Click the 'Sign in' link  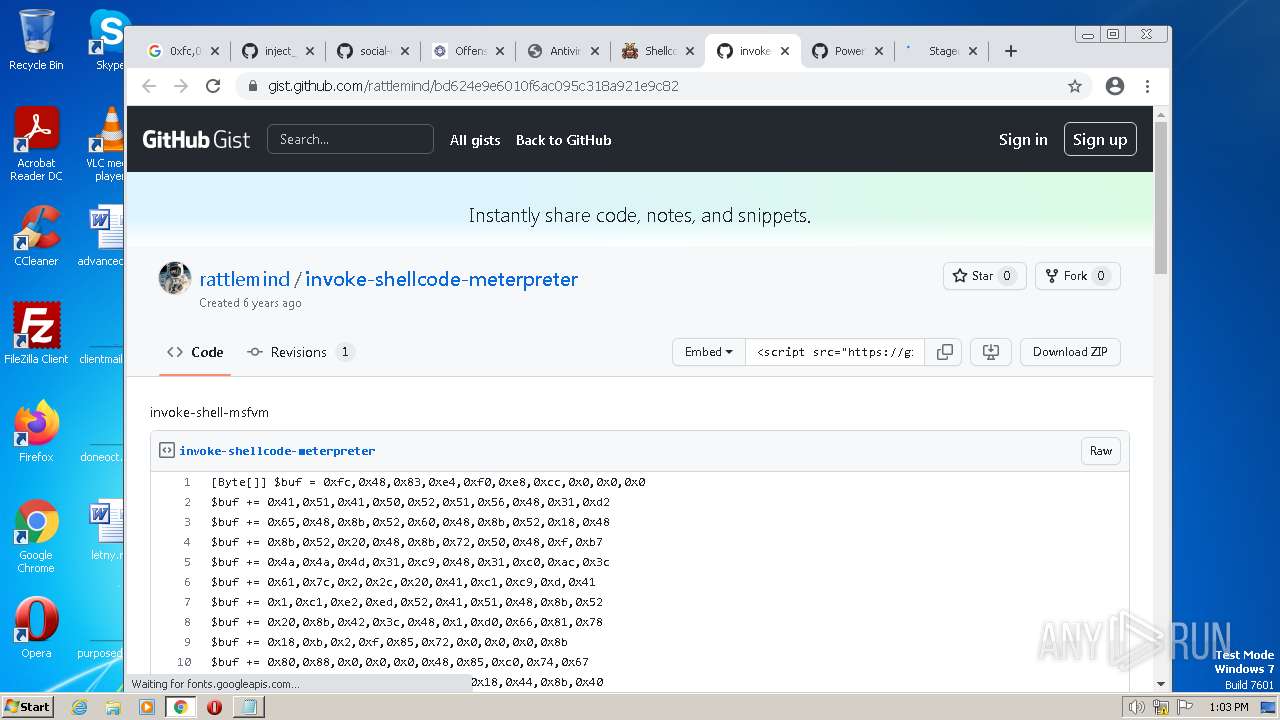click(x=1023, y=140)
